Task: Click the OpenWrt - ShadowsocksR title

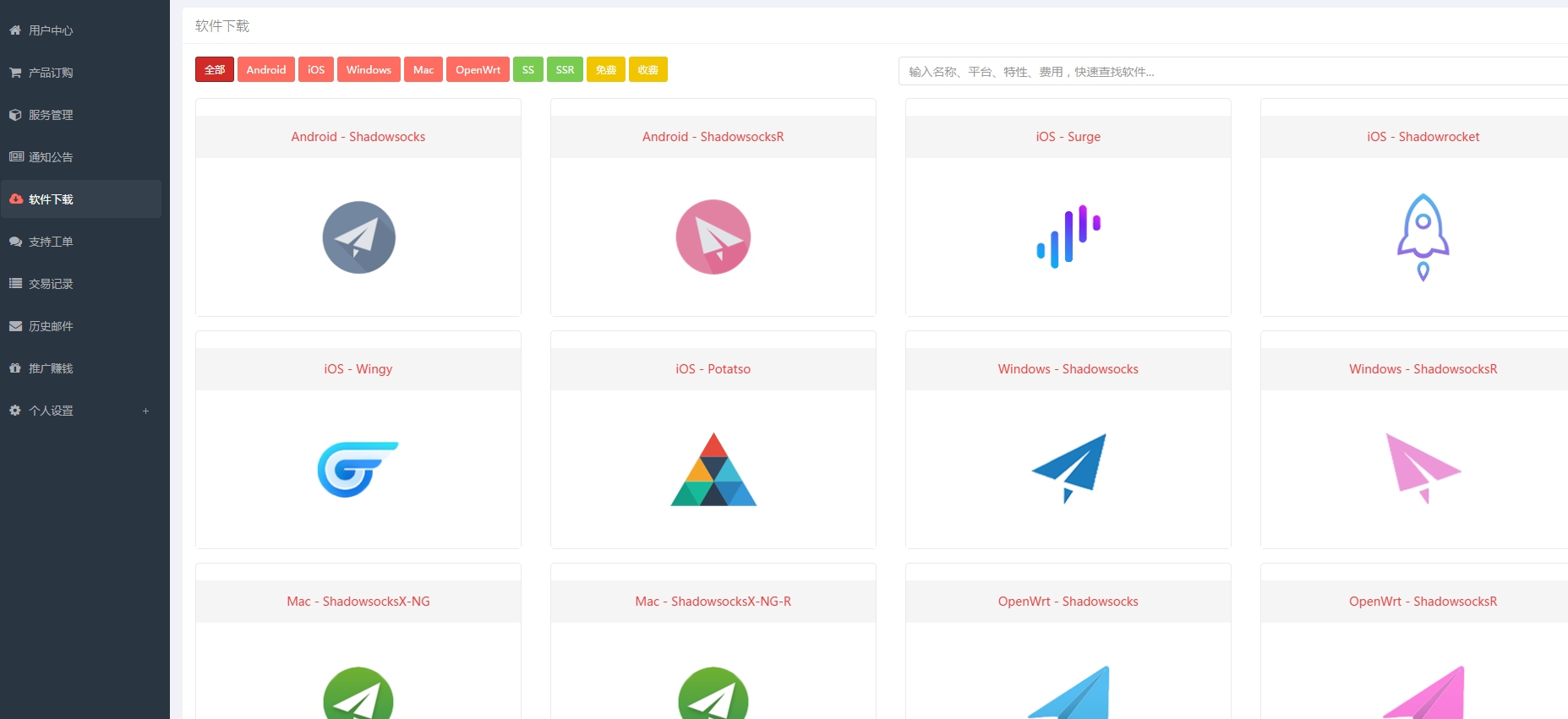Action: 1423,602
